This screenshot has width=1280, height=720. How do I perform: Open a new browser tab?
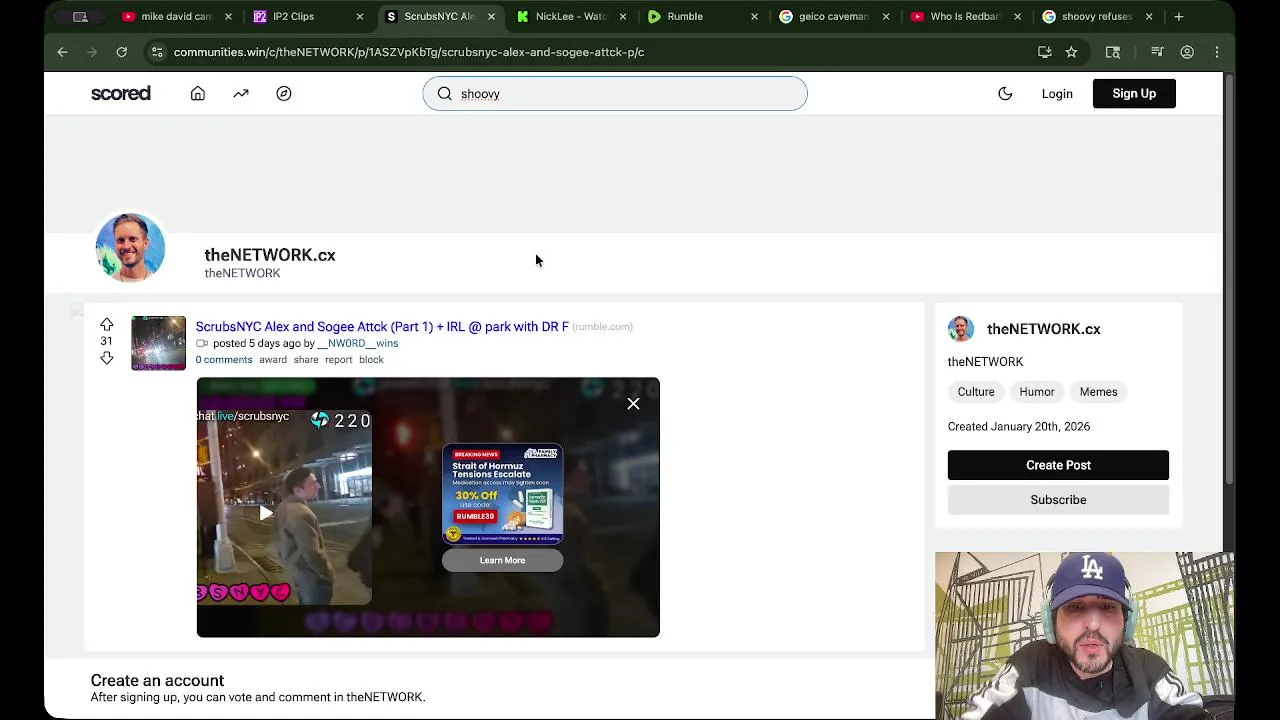click(x=1179, y=17)
